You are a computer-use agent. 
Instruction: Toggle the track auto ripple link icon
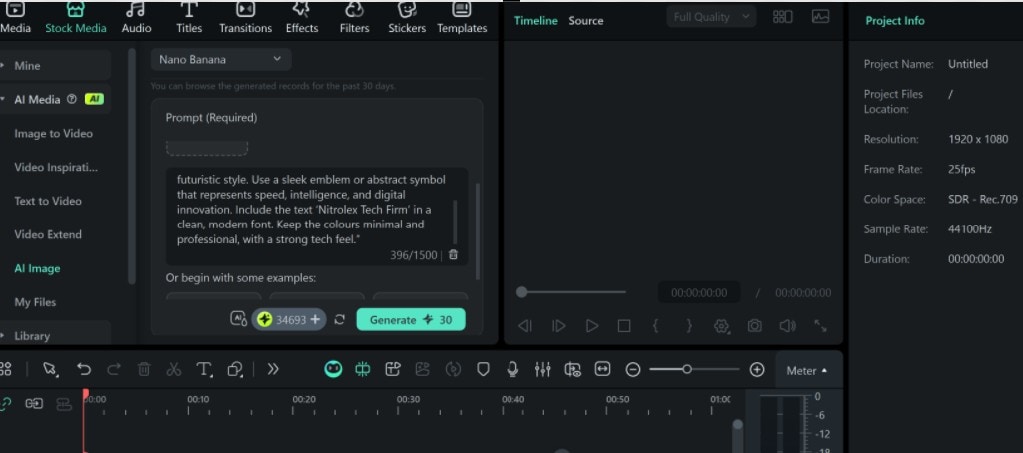[x=5, y=404]
